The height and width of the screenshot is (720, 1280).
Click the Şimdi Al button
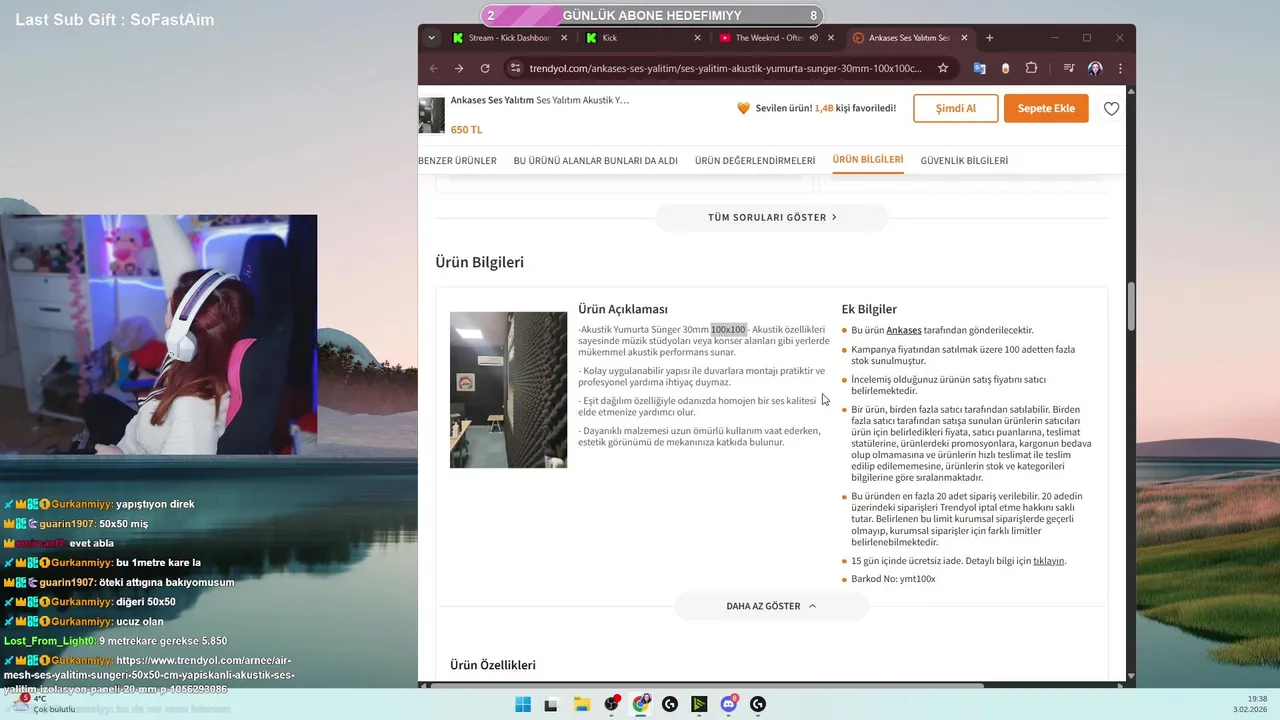956,108
